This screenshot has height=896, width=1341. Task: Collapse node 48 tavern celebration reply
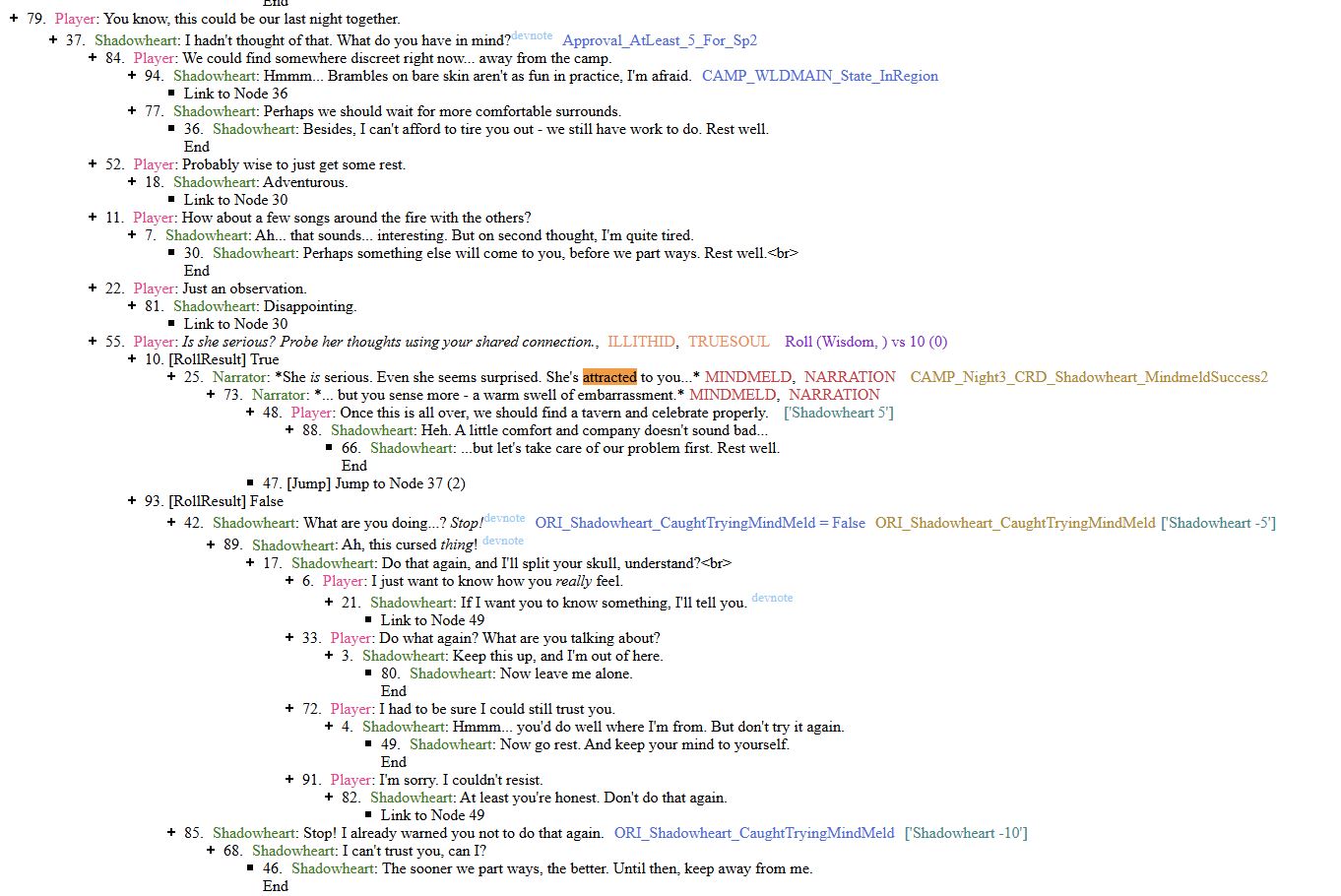250,413
